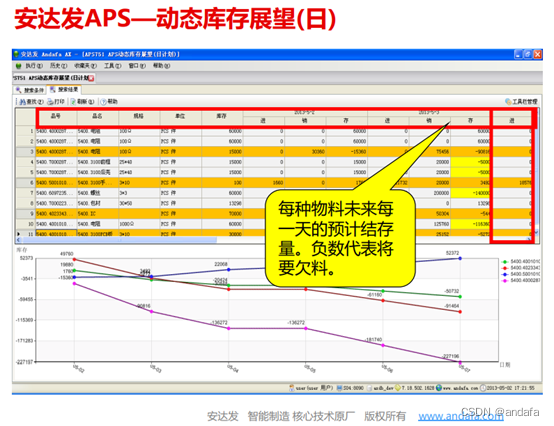Image resolution: width=554 pixels, height=426 pixels.
Task: Click the -15360 cell in row 3
Action: click(346, 152)
